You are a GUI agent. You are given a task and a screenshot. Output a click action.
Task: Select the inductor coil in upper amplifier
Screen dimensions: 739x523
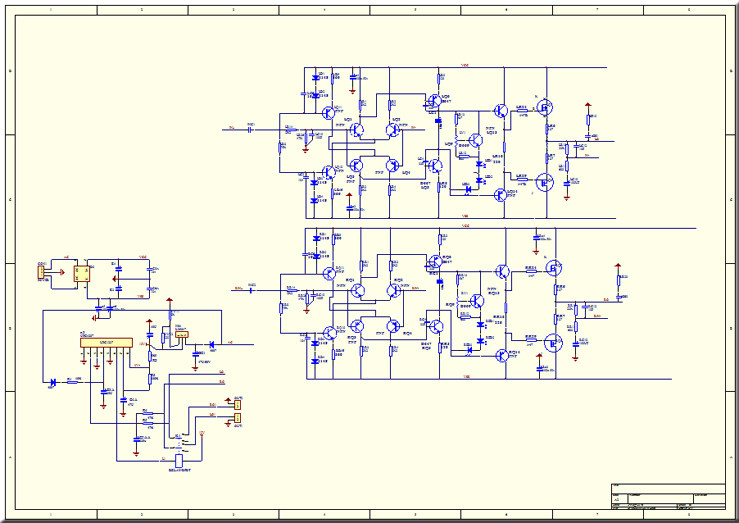coord(456,142)
